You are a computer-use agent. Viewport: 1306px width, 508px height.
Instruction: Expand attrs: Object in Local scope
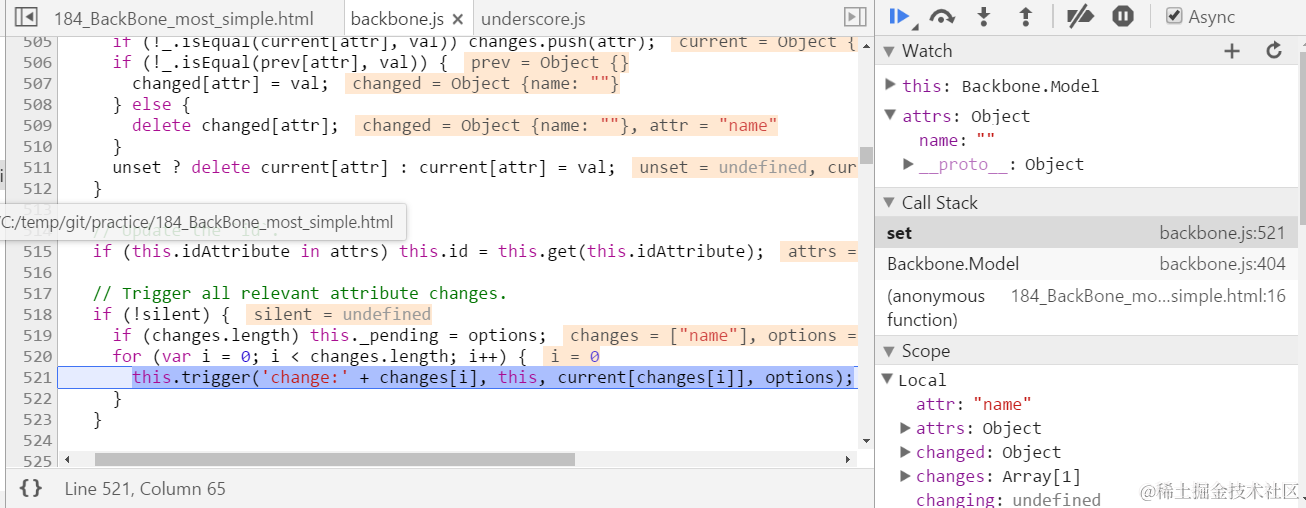click(907, 428)
